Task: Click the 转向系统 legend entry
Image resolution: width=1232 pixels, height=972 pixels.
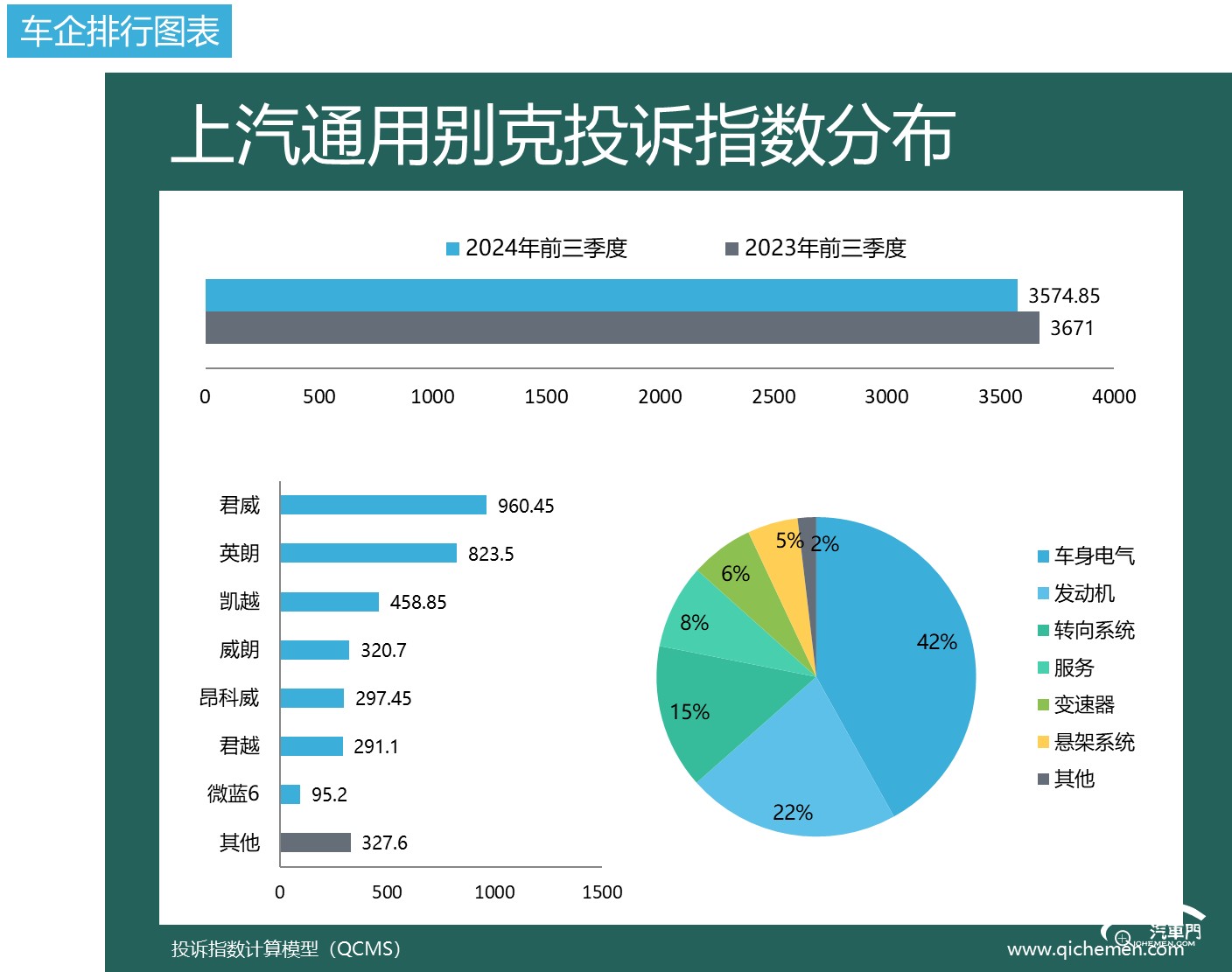Action: pos(1086,630)
